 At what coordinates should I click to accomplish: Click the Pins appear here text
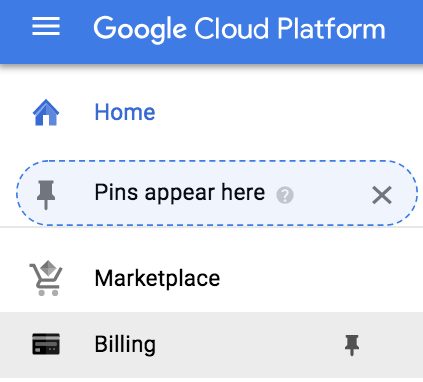[x=180, y=193]
